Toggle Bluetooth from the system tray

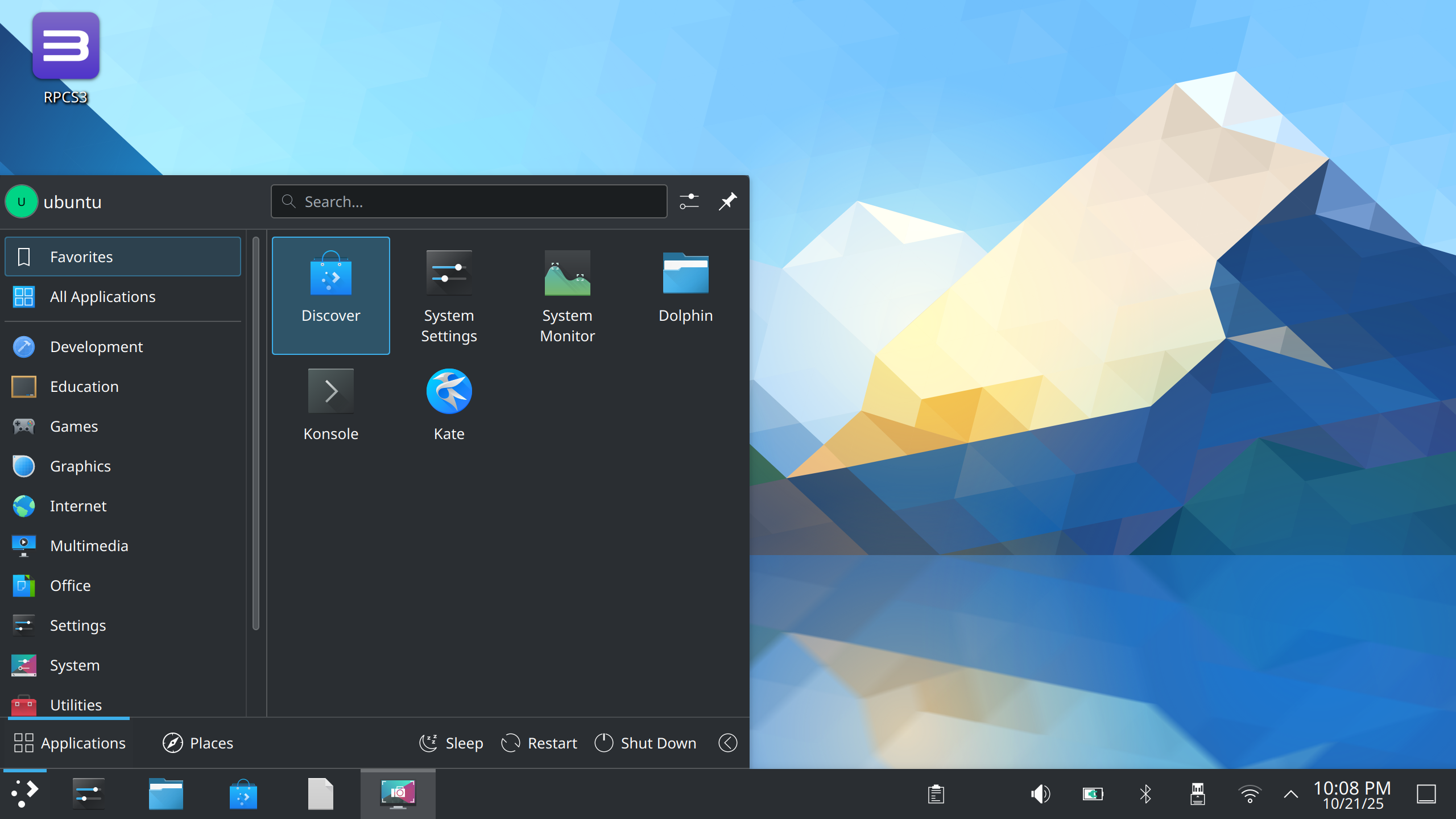coord(1145,793)
